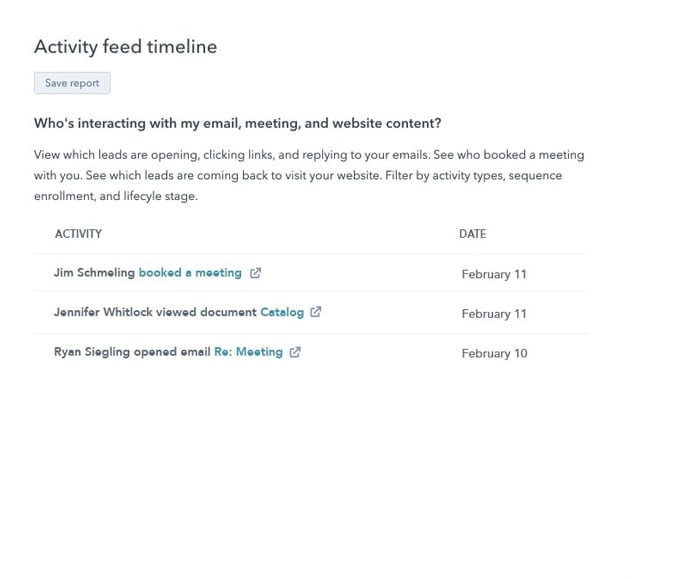Click the ACTIVITY column header
The image size is (700, 579).
pos(78,234)
